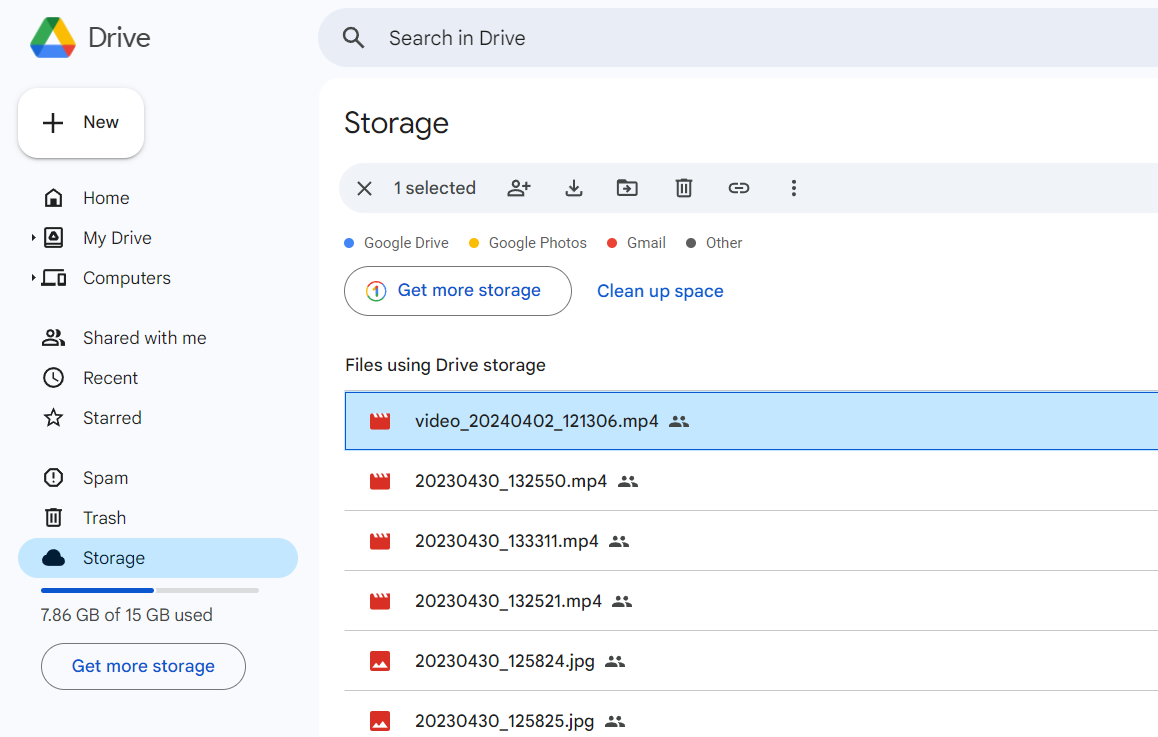Click the Get more storage button
This screenshot has width=1158, height=737.
(x=457, y=290)
